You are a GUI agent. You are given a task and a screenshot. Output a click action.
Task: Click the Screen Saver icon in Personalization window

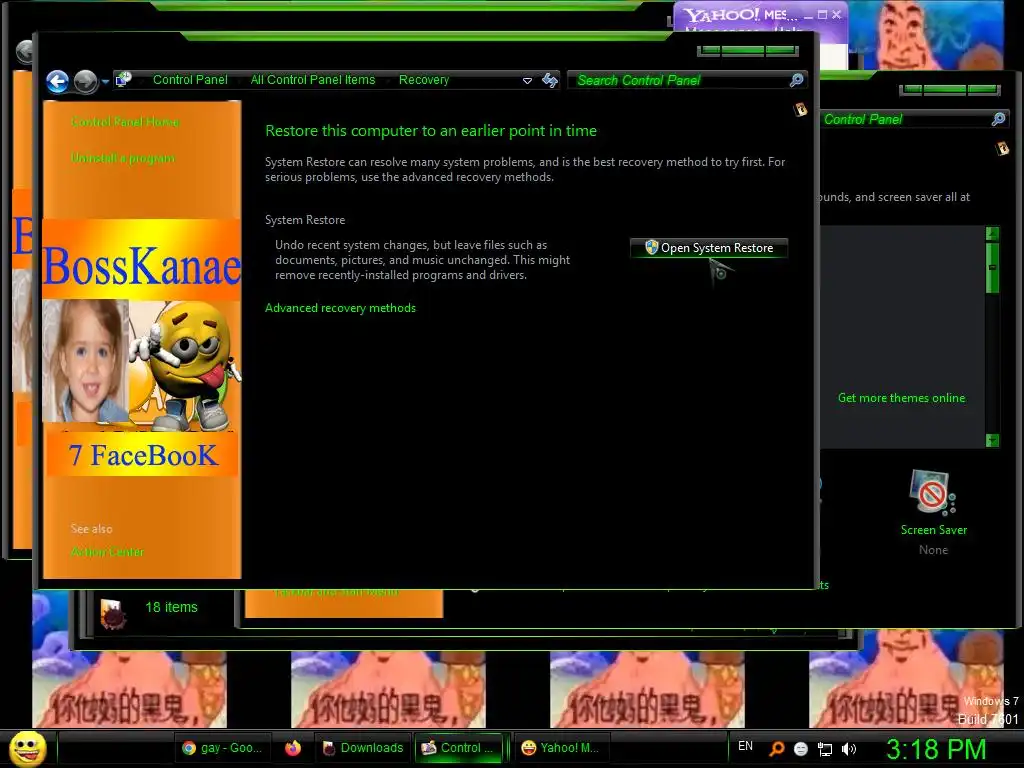pos(933,492)
